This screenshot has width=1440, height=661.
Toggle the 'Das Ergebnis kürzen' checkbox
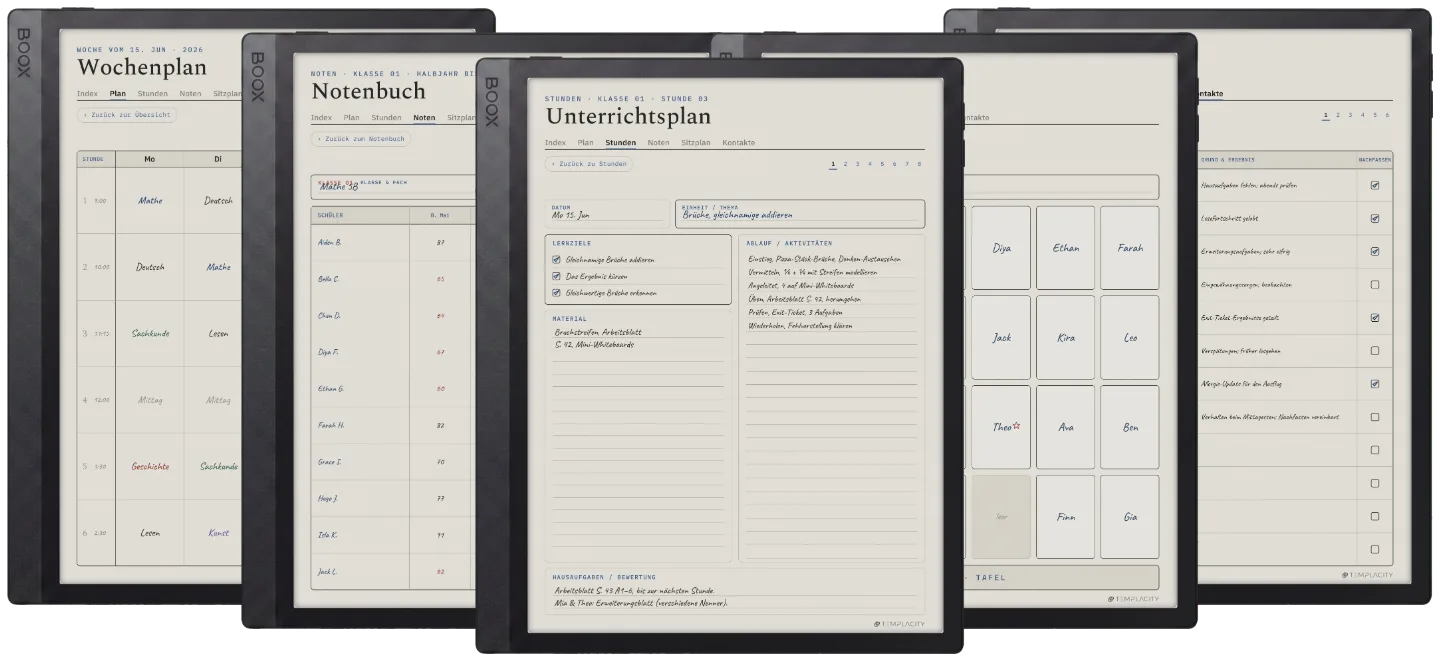click(x=556, y=276)
